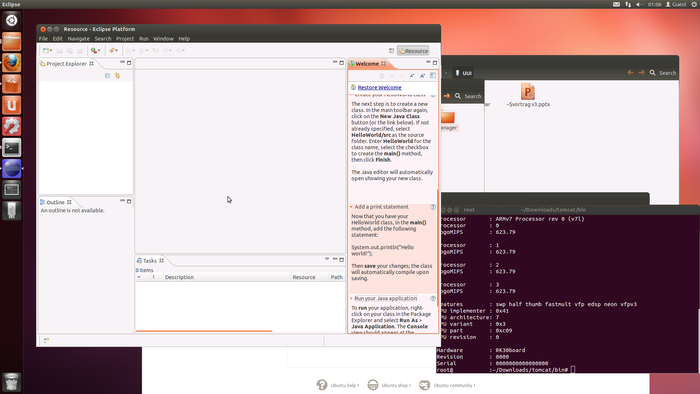The image size is (700, 394).
Task: Click the Open Perspective icon
Action: point(392,51)
